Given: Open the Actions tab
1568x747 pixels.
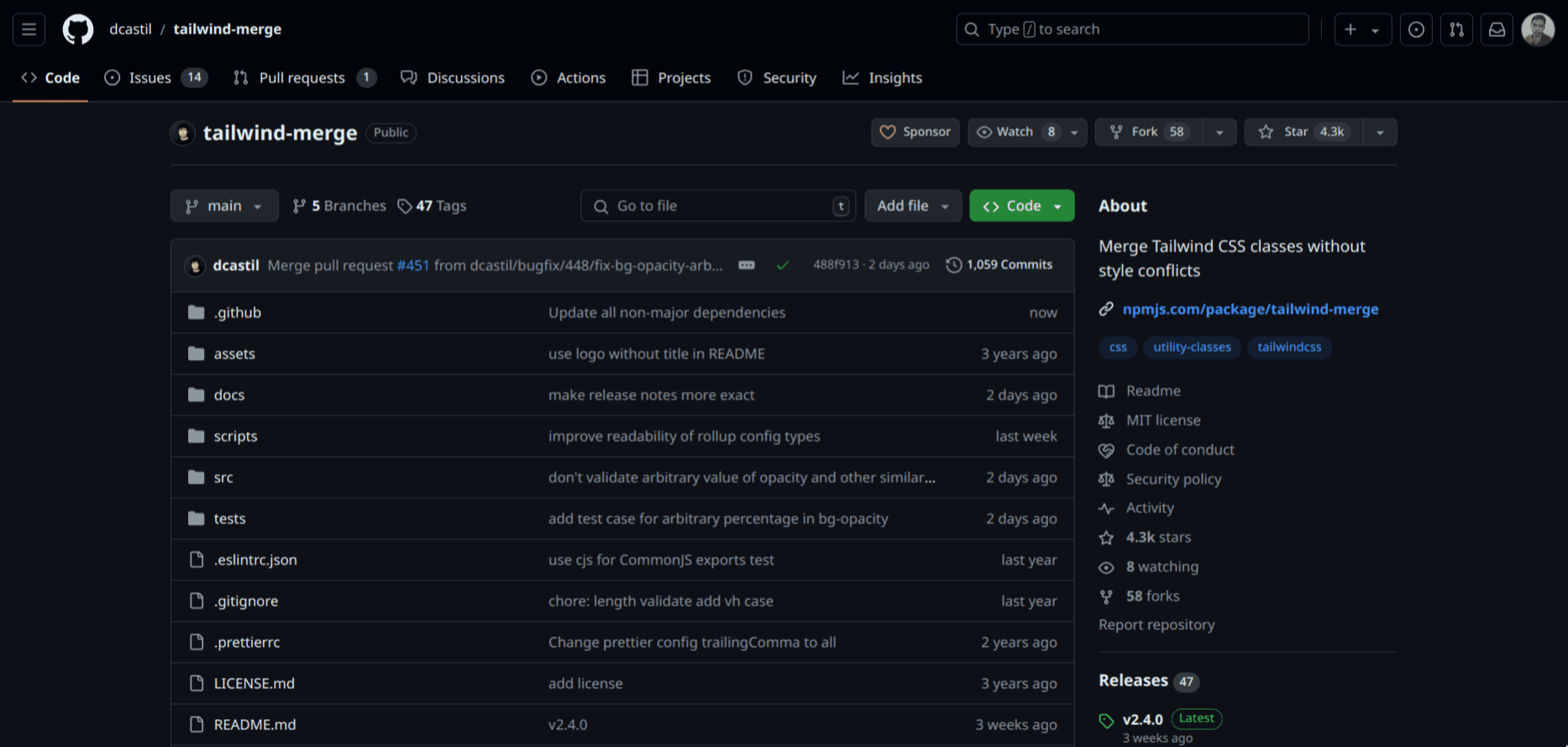Looking at the screenshot, I should click(569, 77).
